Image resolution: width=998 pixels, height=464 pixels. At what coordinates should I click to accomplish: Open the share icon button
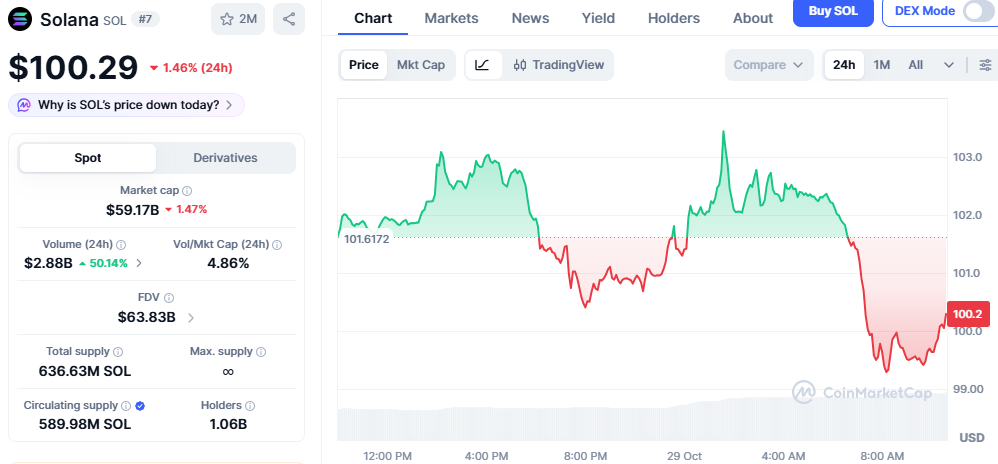point(289,19)
